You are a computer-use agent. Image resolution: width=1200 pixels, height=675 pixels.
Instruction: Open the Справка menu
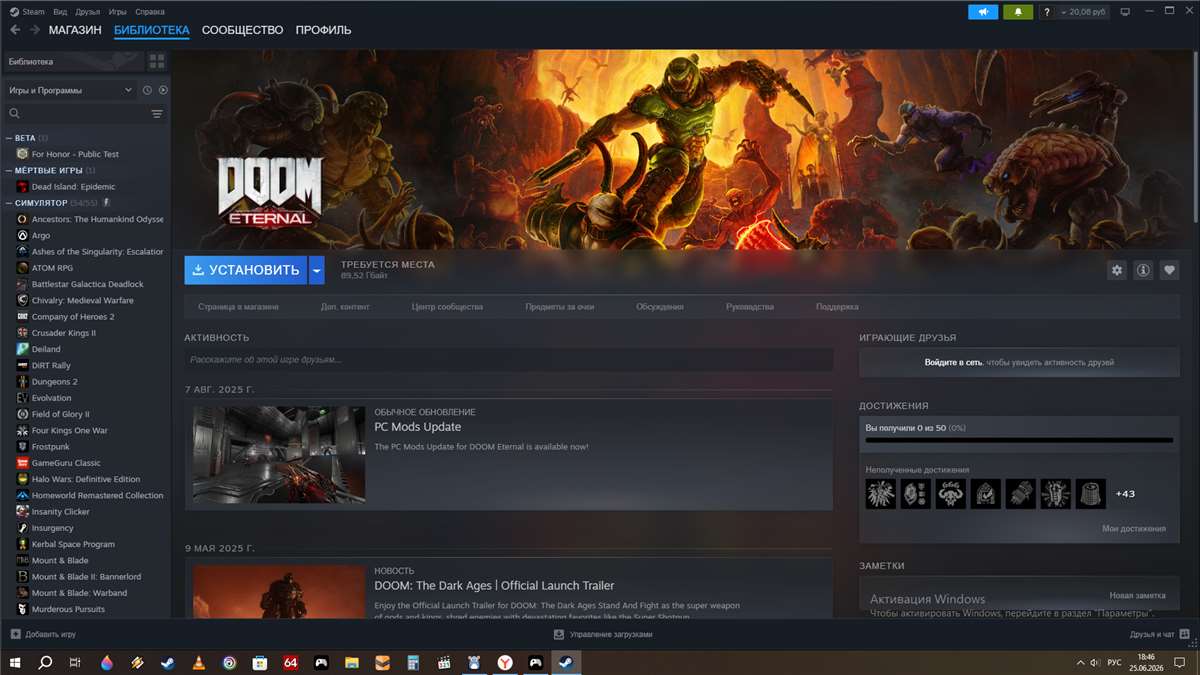pyautogui.click(x=149, y=12)
